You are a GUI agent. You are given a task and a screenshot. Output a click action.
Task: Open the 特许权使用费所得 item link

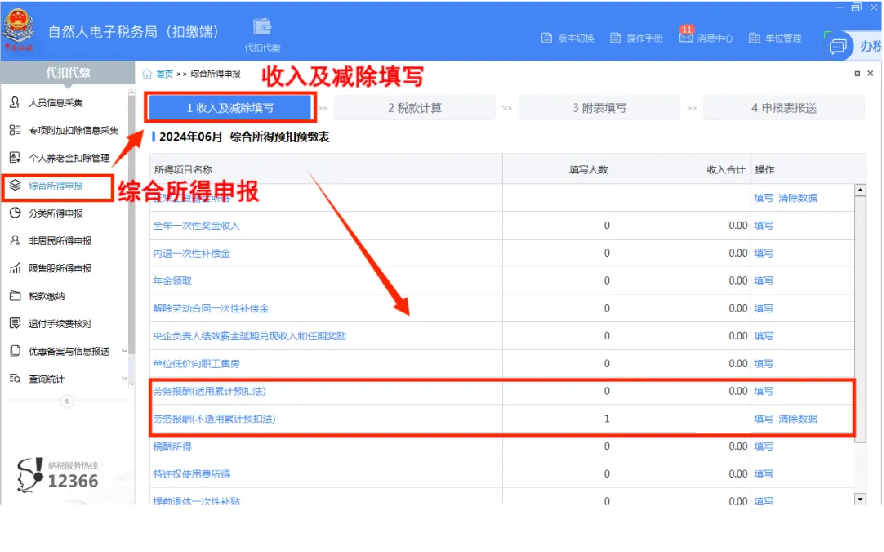[x=192, y=474]
